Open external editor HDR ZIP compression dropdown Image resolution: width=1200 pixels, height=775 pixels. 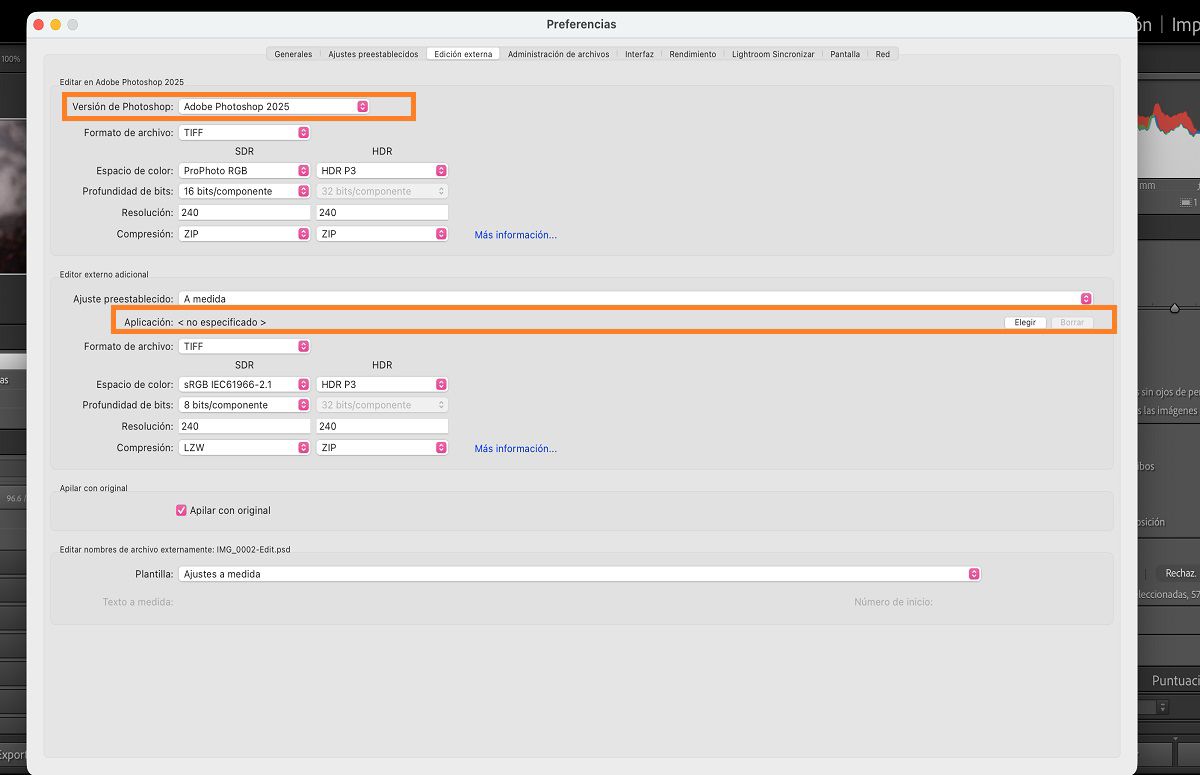point(382,448)
